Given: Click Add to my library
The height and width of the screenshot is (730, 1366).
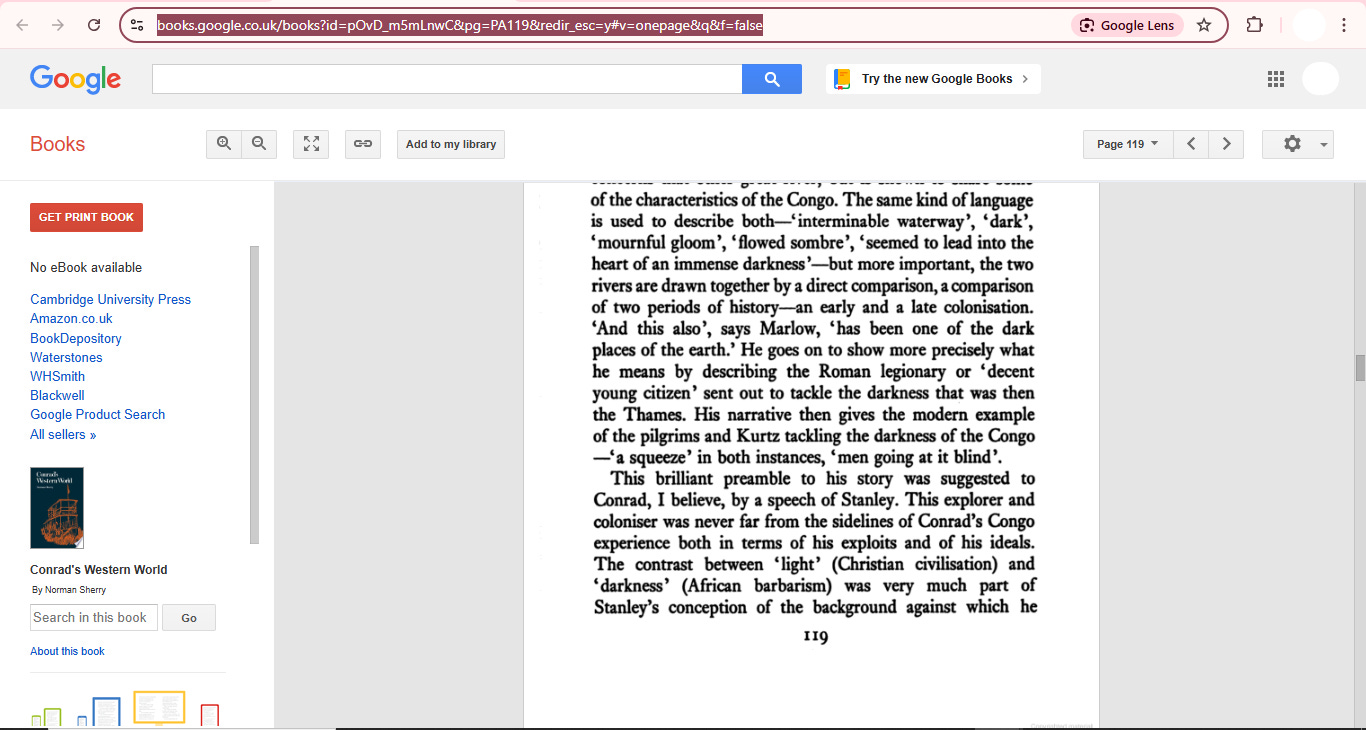Looking at the screenshot, I should (451, 144).
